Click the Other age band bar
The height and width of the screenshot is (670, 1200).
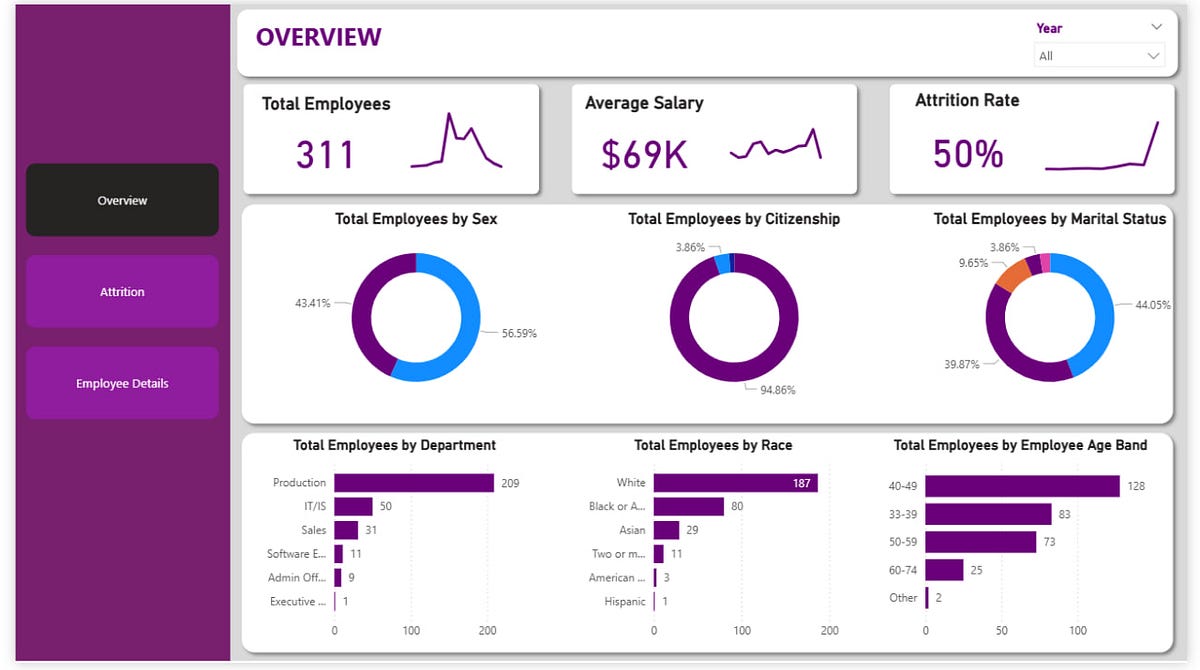click(x=929, y=597)
